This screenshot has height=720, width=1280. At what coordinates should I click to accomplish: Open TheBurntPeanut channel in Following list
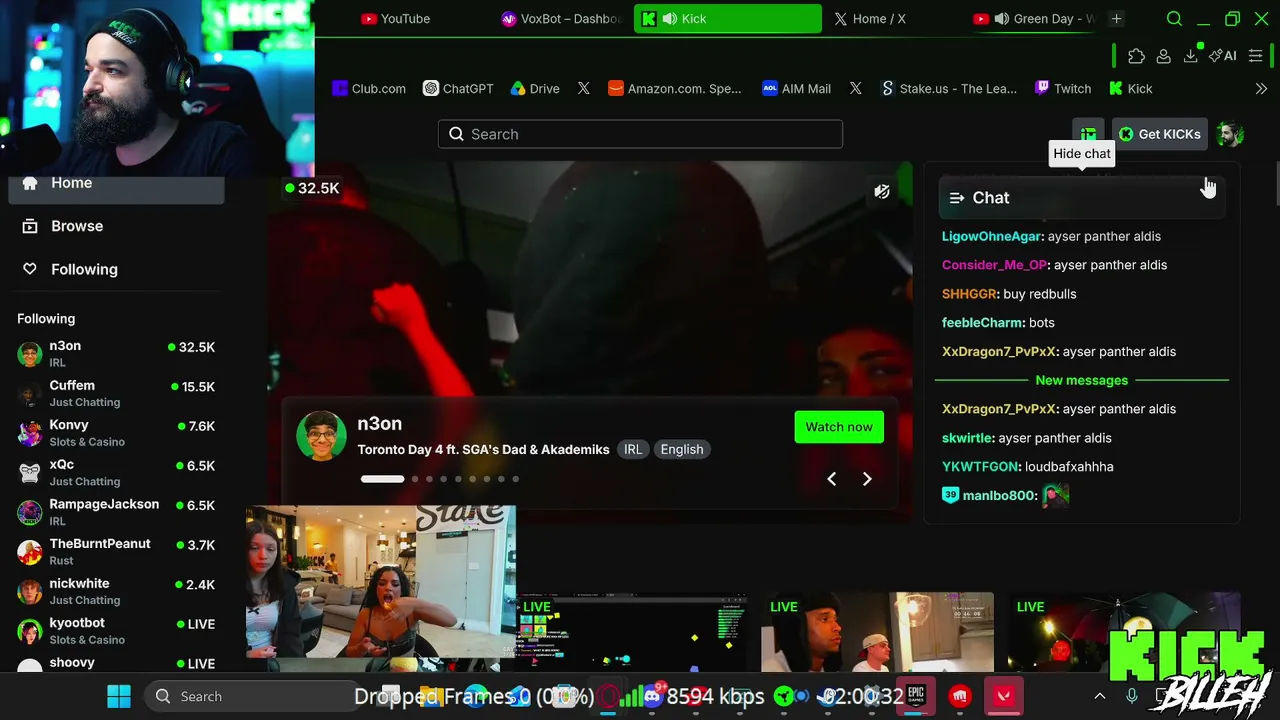pos(116,552)
